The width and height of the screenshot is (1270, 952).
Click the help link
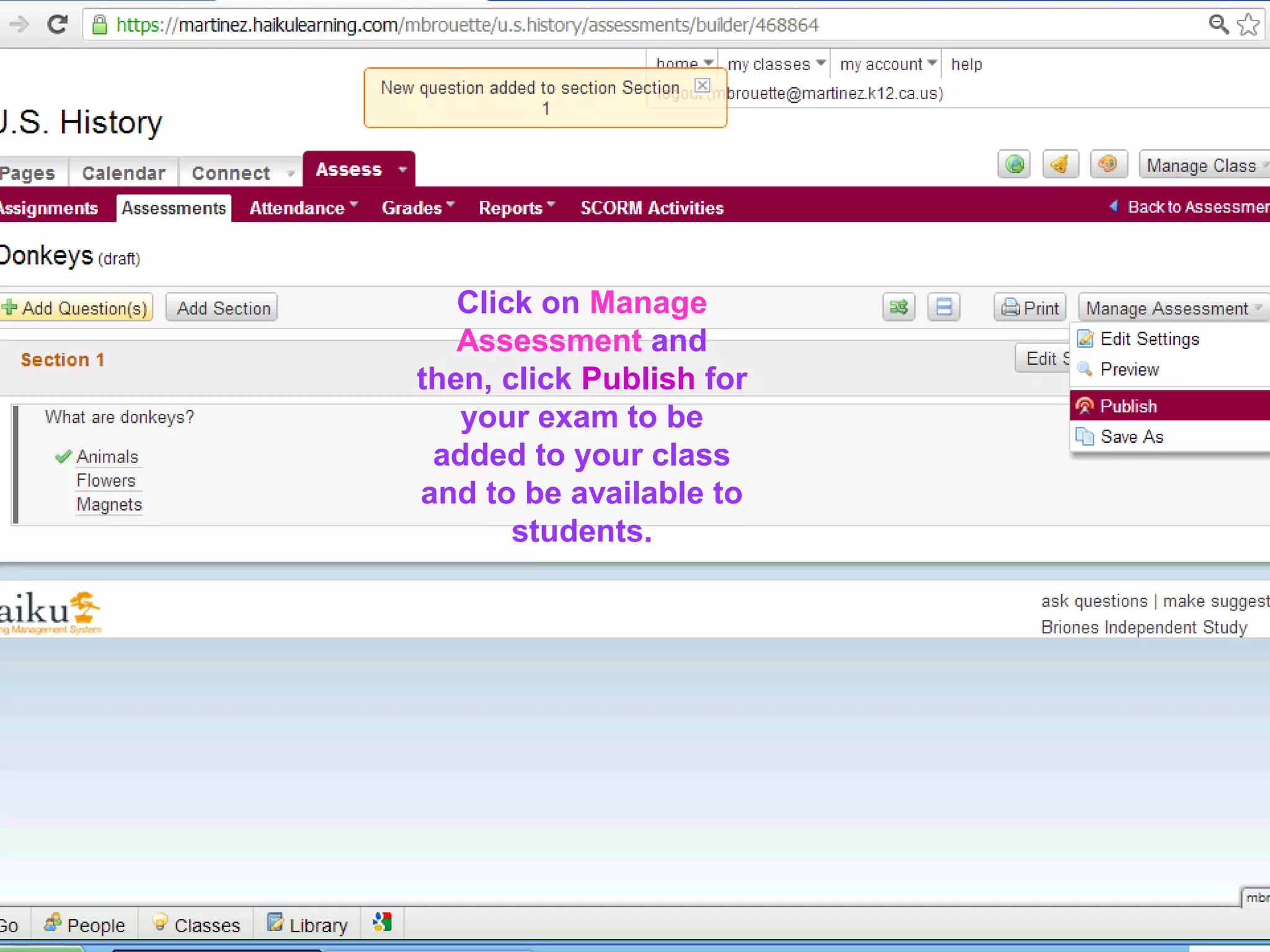966,64
